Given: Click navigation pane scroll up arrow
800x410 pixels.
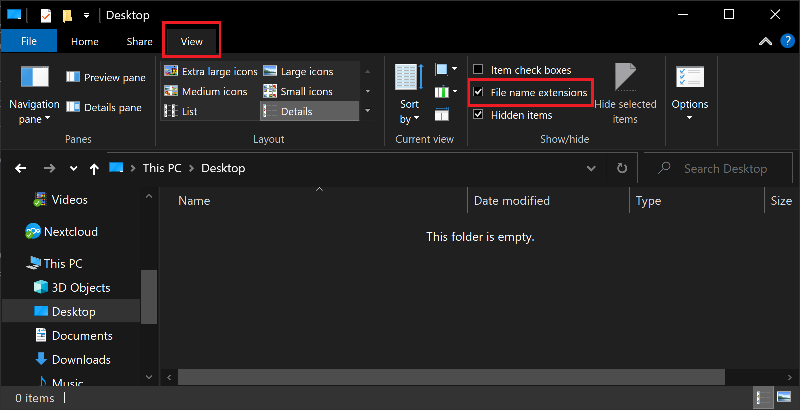Looking at the screenshot, I should [x=149, y=196].
